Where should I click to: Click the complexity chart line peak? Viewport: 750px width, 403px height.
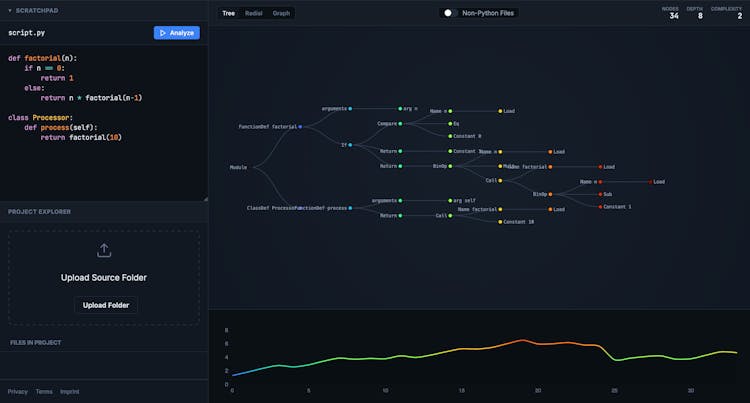point(521,340)
